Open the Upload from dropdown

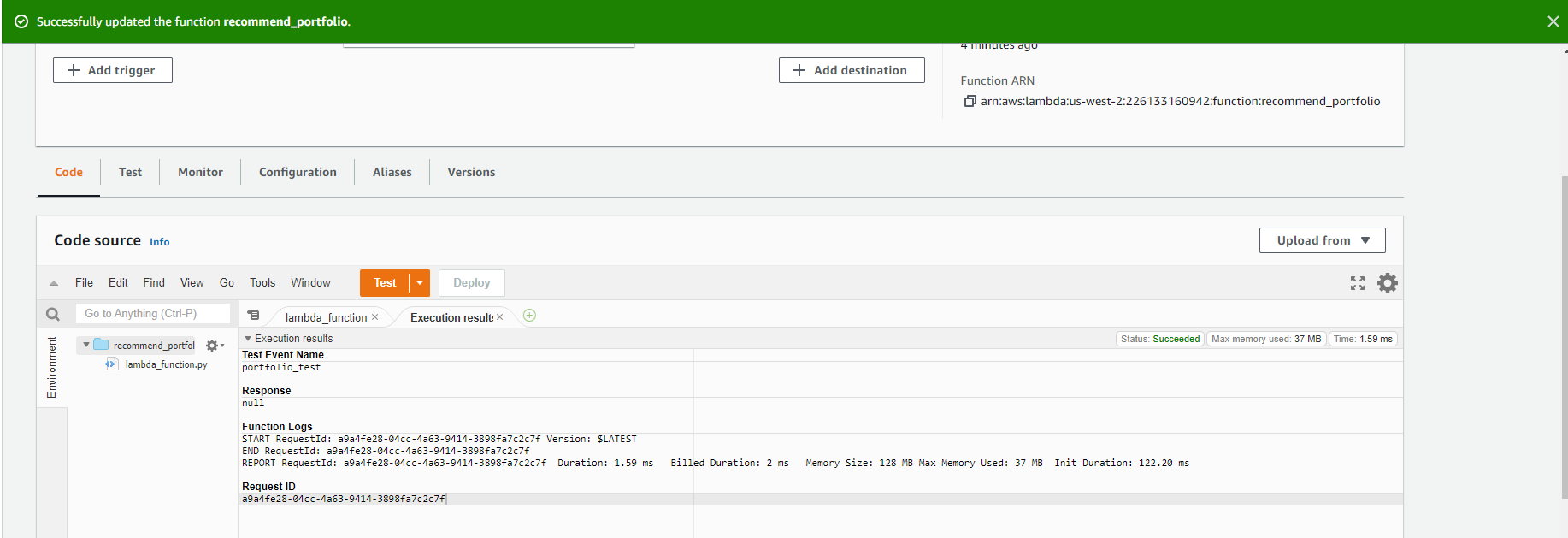[x=1322, y=240]
